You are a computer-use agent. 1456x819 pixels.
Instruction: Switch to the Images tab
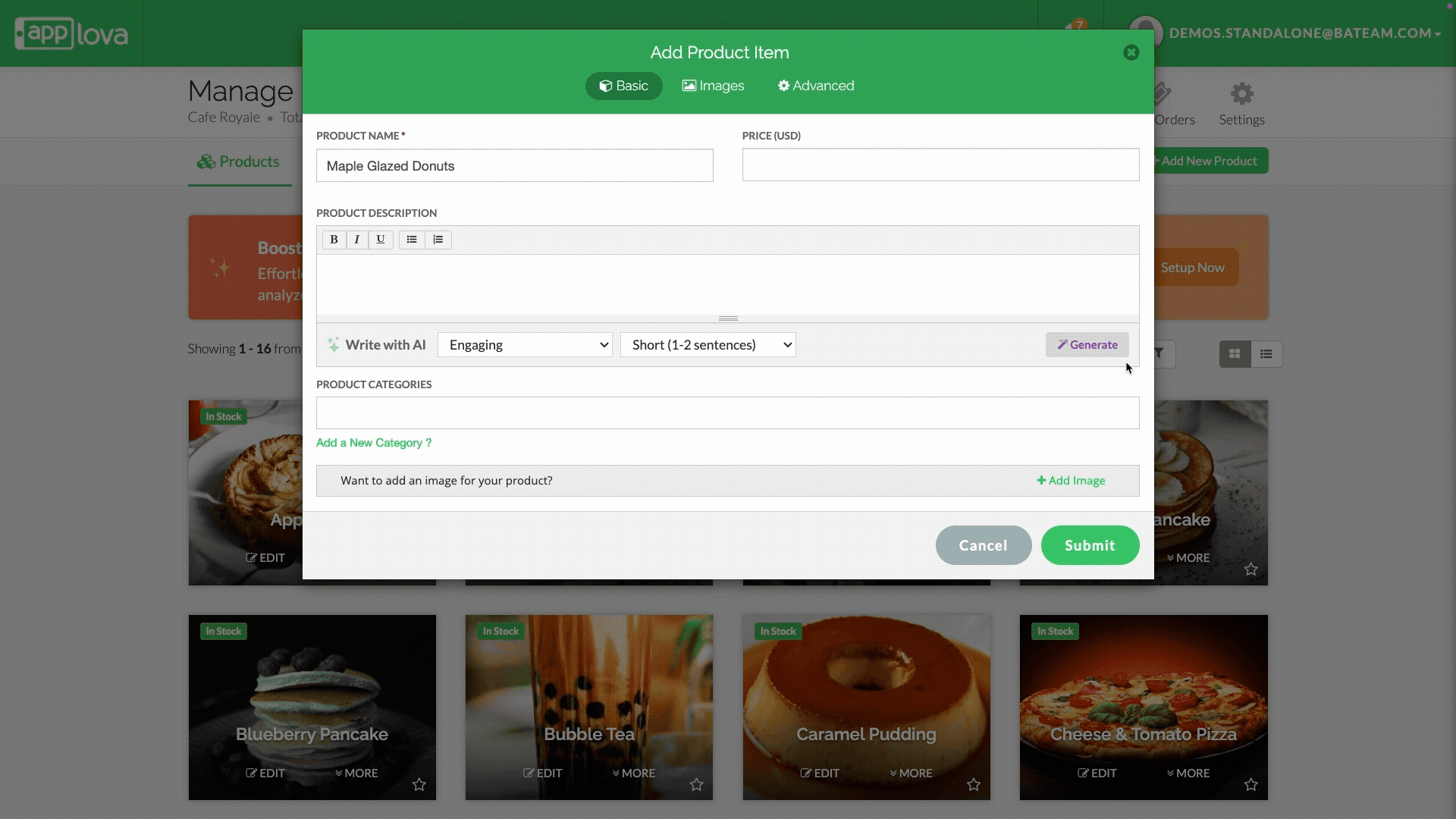[x=713, y=86]
